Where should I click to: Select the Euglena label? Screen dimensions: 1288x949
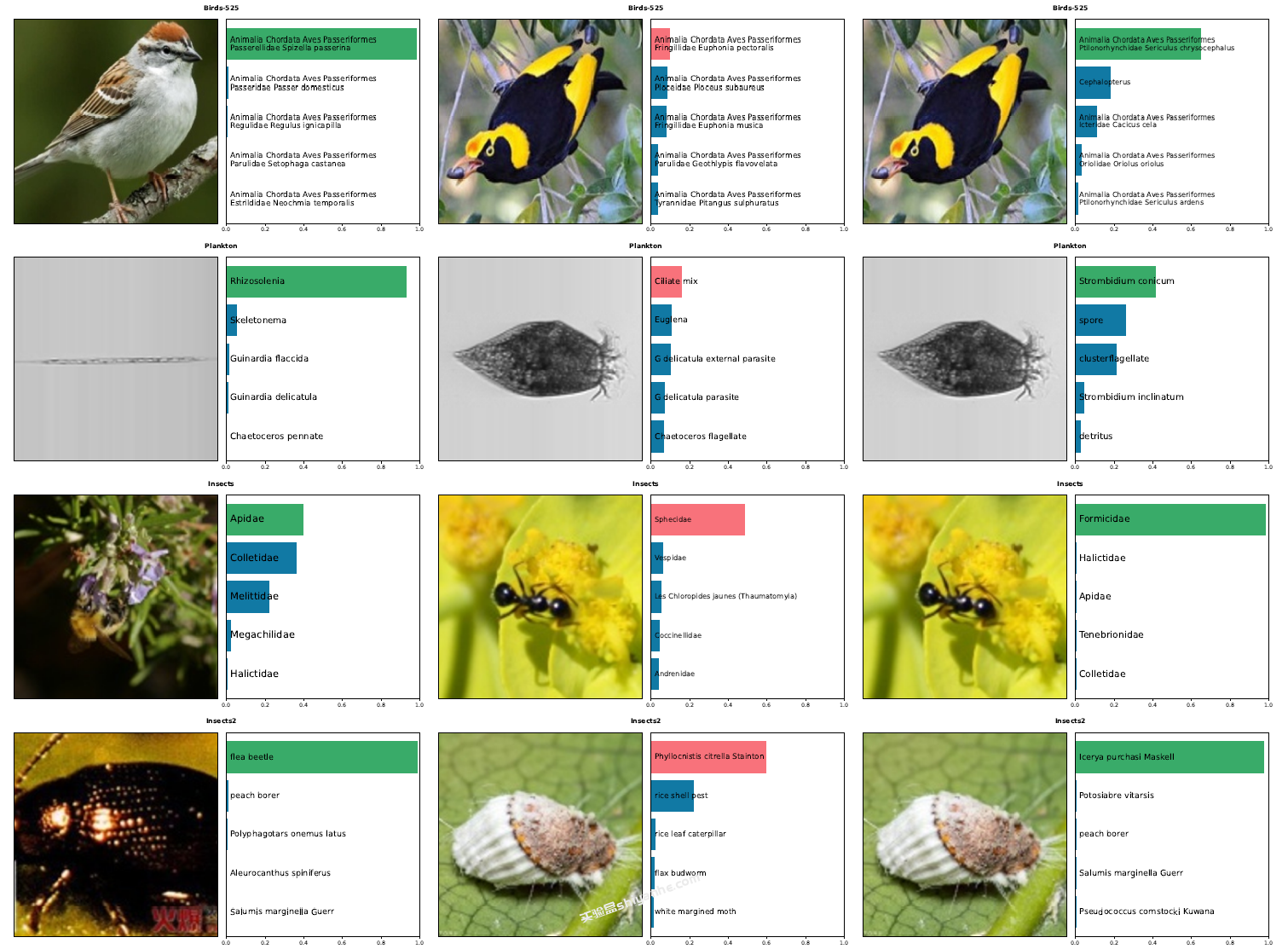[671, 320]
